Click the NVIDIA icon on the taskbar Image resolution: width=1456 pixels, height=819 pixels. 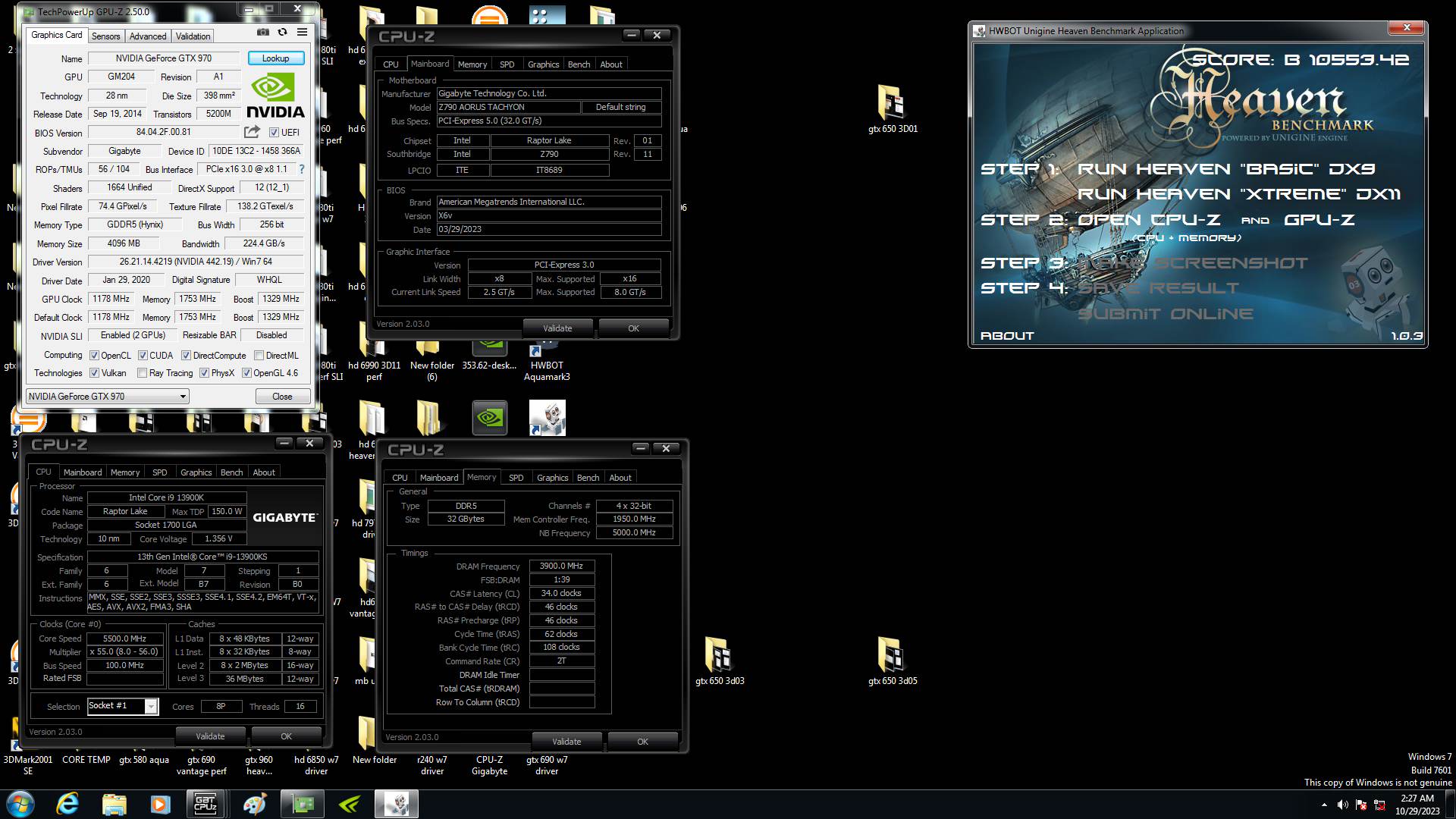(349, 804)
